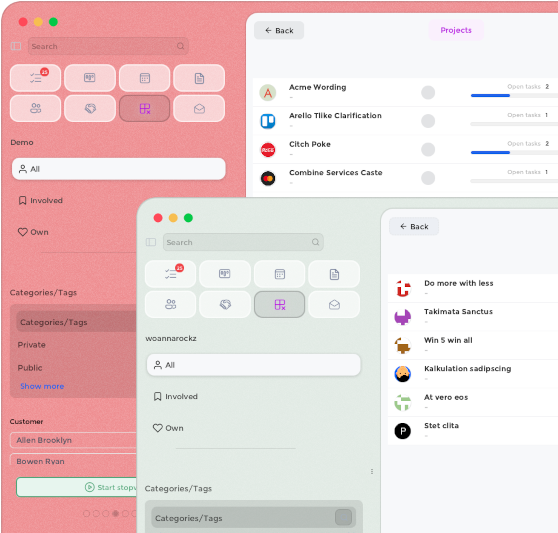Open Citch Poke project title

[x=310, y=144]
